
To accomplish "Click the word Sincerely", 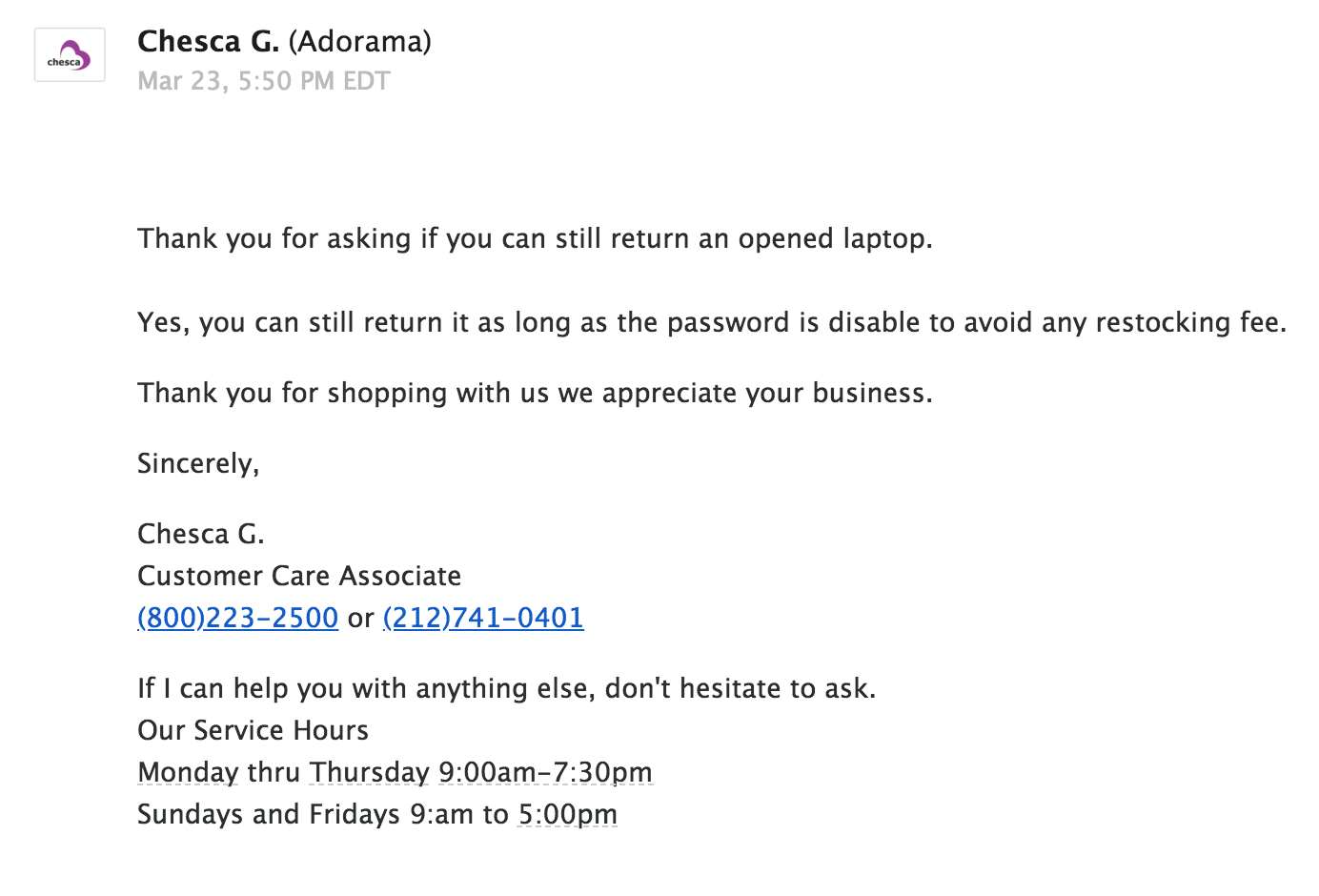I will click(198, 463).
